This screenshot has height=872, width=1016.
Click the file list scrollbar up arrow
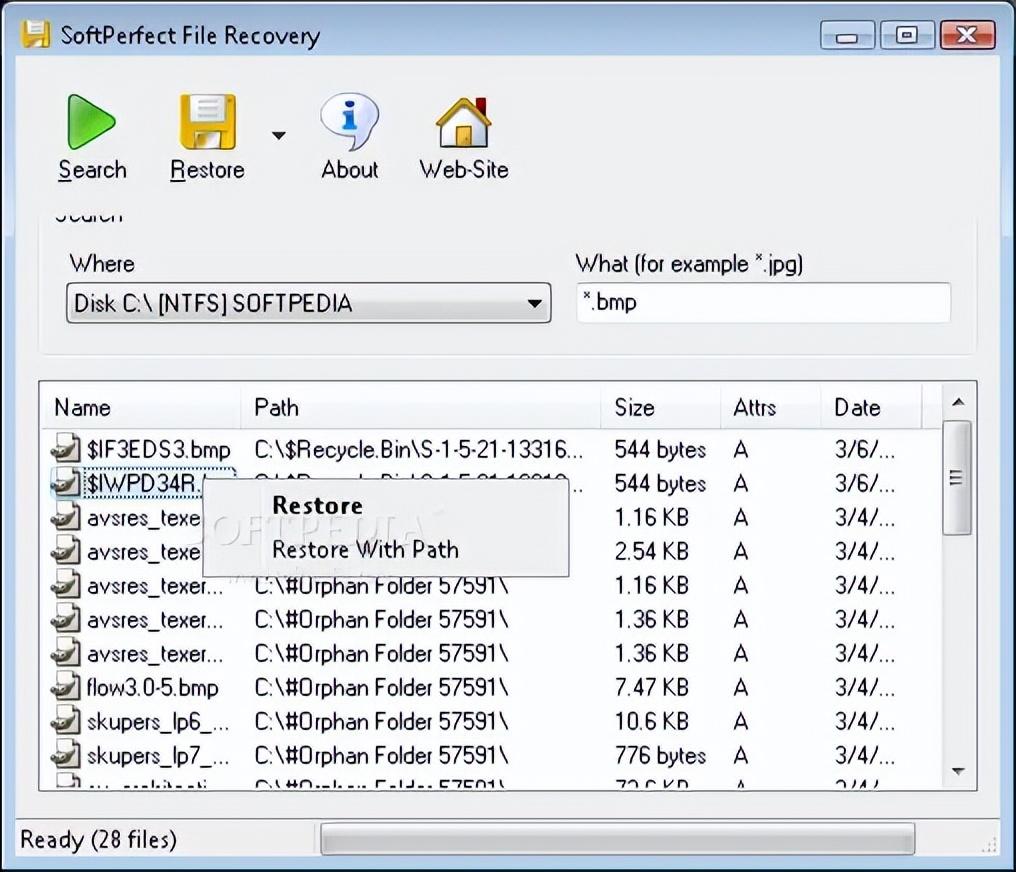pos(958,403)
